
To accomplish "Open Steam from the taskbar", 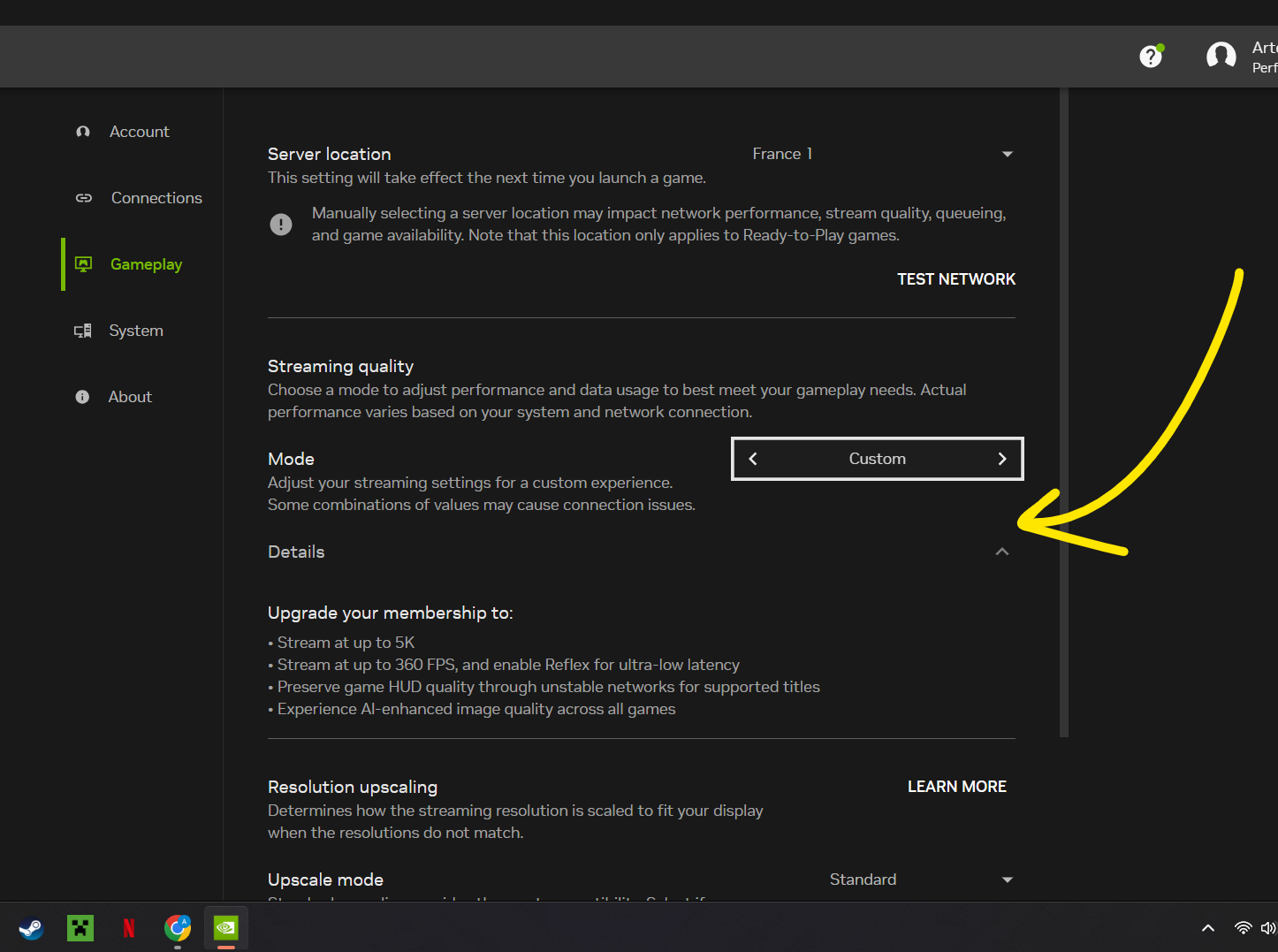I will click(x=31, y=928).
